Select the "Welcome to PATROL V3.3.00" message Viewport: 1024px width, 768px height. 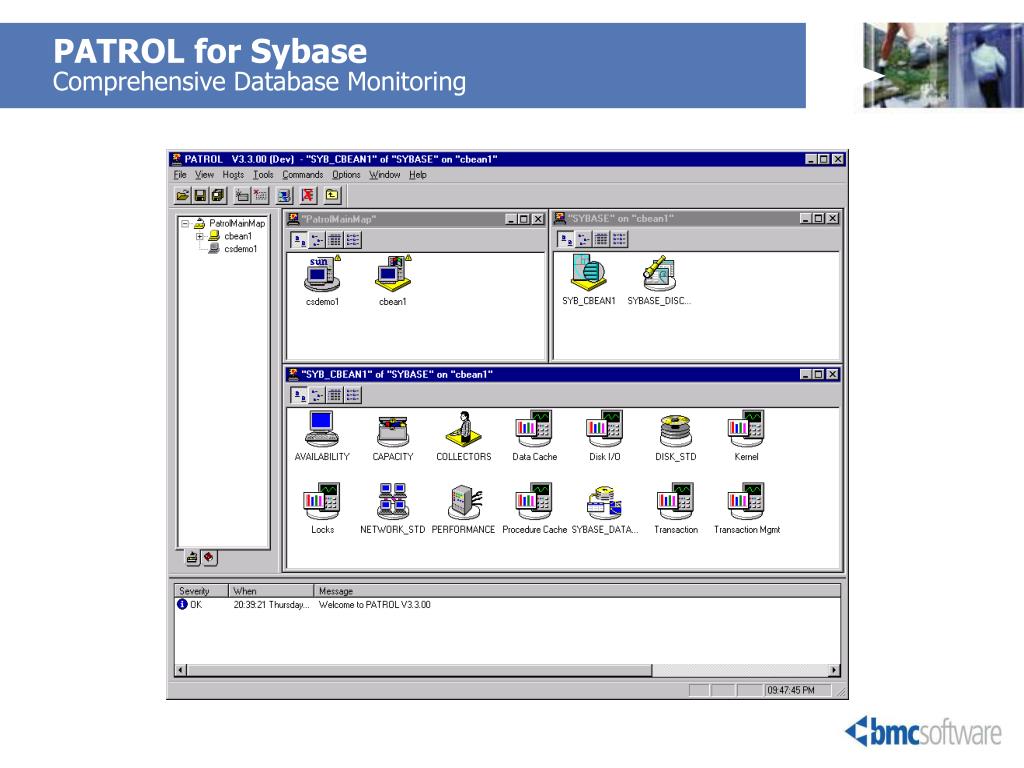pyautogui.click(x=374, y=605)
